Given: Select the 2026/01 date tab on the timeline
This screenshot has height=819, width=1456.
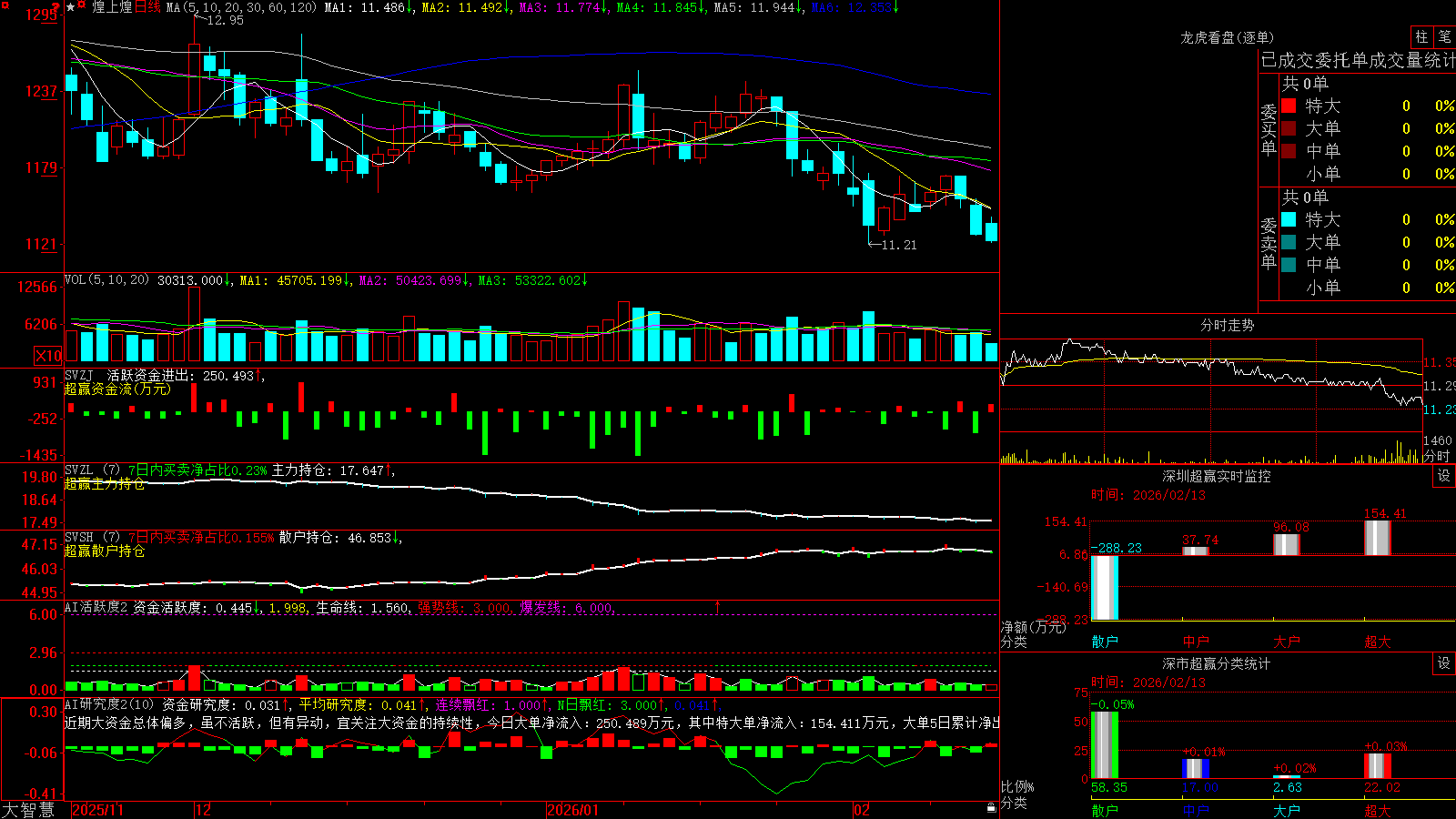Looking at the screenshot, I should 572,810.
